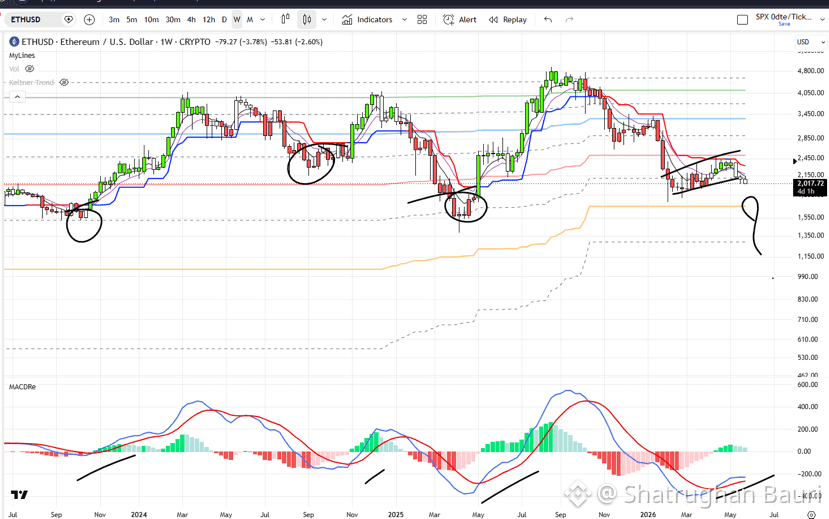The image size is (829, 519).
Task: Open the Indicators dialog
Action: point(367,20)
